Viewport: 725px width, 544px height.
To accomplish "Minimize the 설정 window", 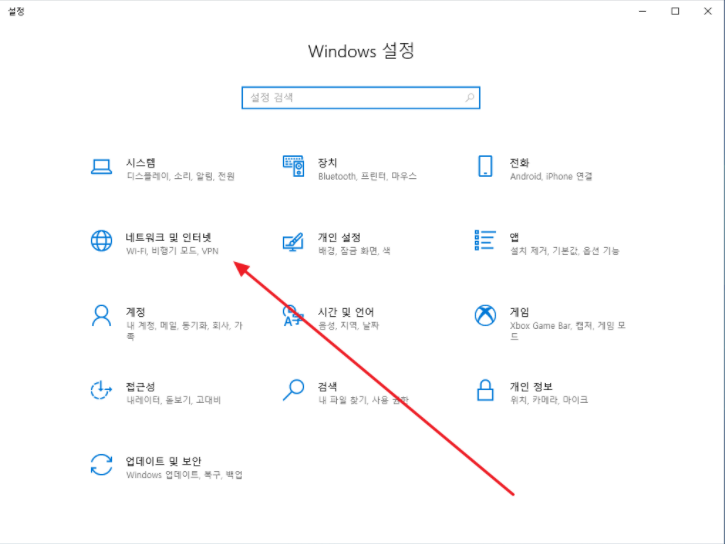I will (x=642, y=11).
